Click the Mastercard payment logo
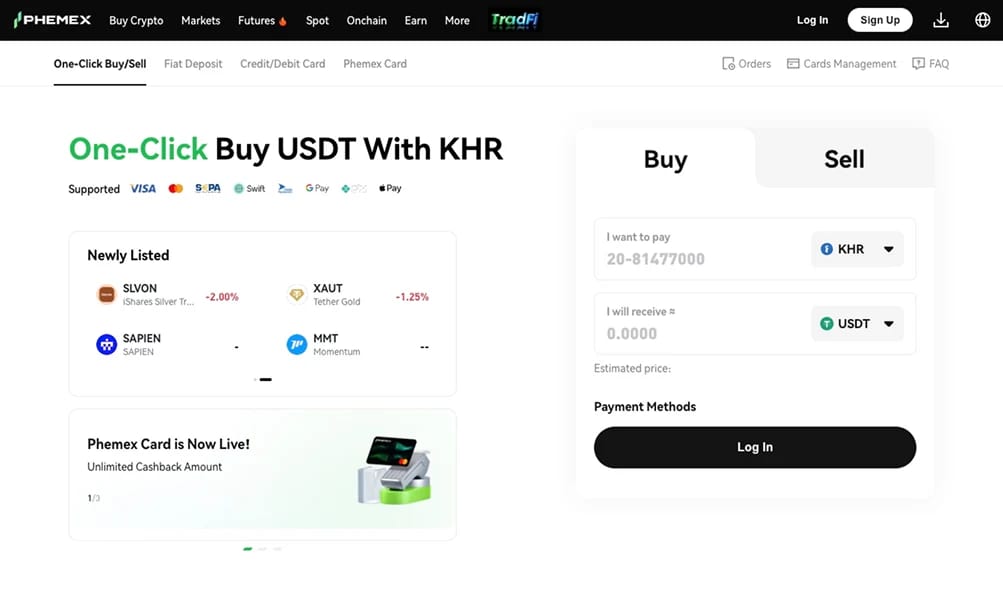The height and width of the screenshot is (601, 1003). pos(175,189)
